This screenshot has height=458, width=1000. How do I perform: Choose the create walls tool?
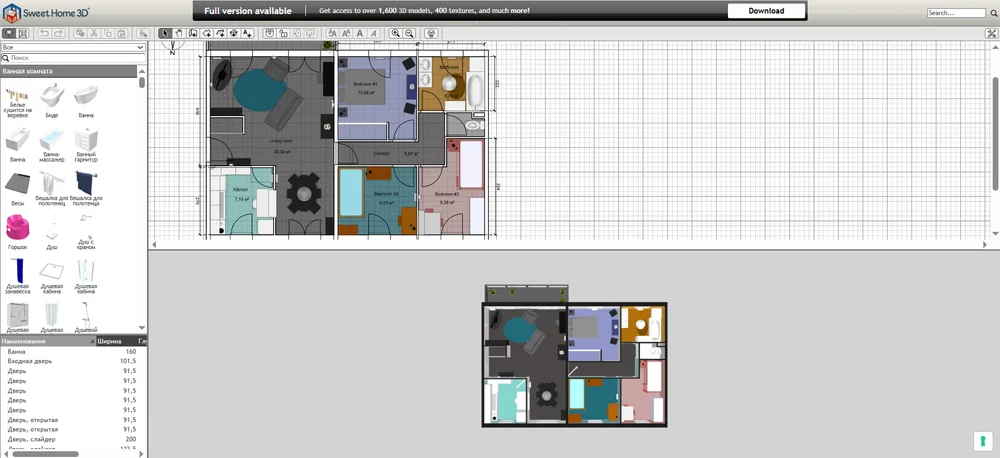pyautogui.click(x=193, y=33)
